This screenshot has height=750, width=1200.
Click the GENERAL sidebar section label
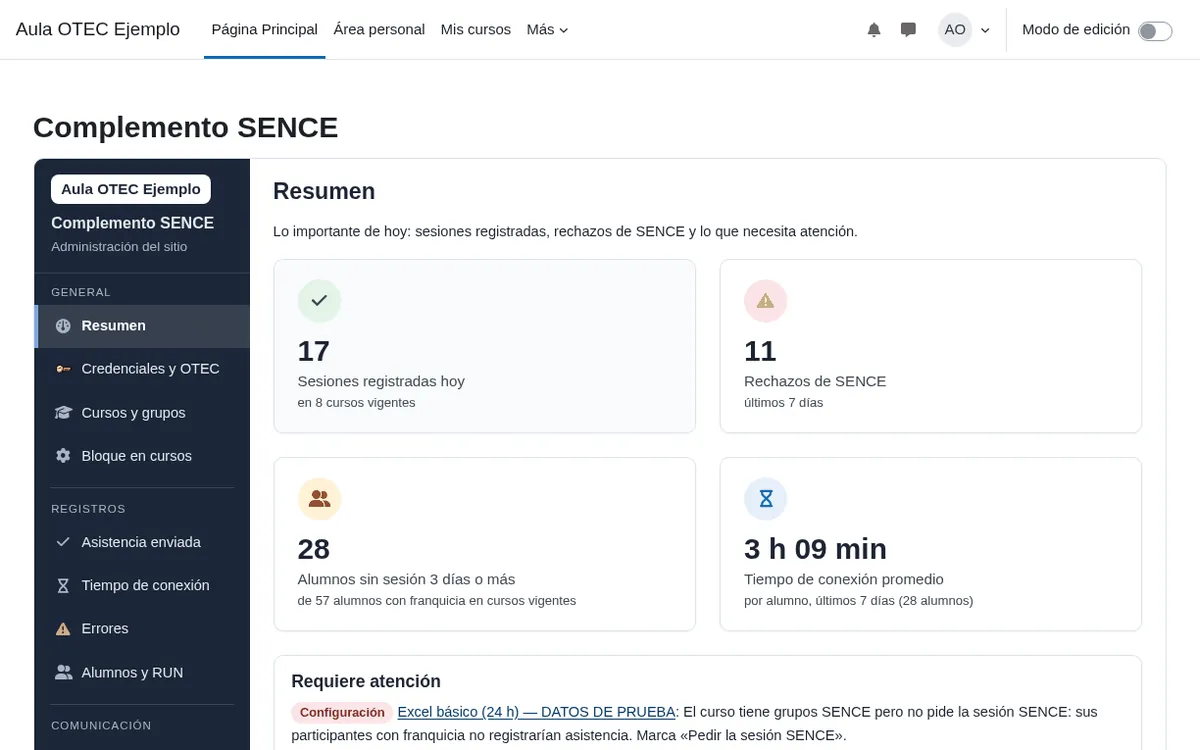pyautogui.click(x=81, y=292)
